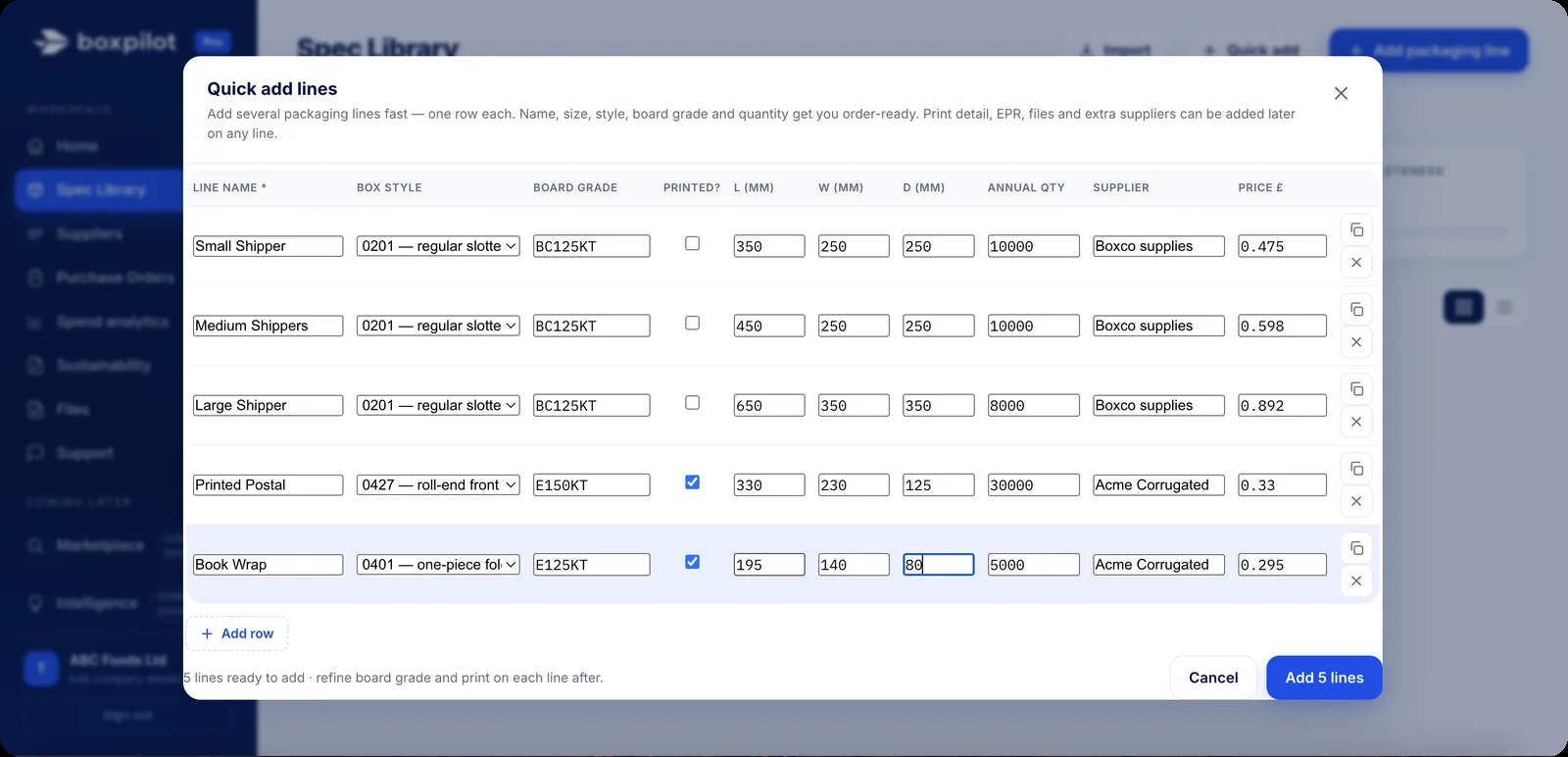The image size is (1568, 757).
Task: Edit the Large Shipper line name field
Action: (x=268, y=405)
